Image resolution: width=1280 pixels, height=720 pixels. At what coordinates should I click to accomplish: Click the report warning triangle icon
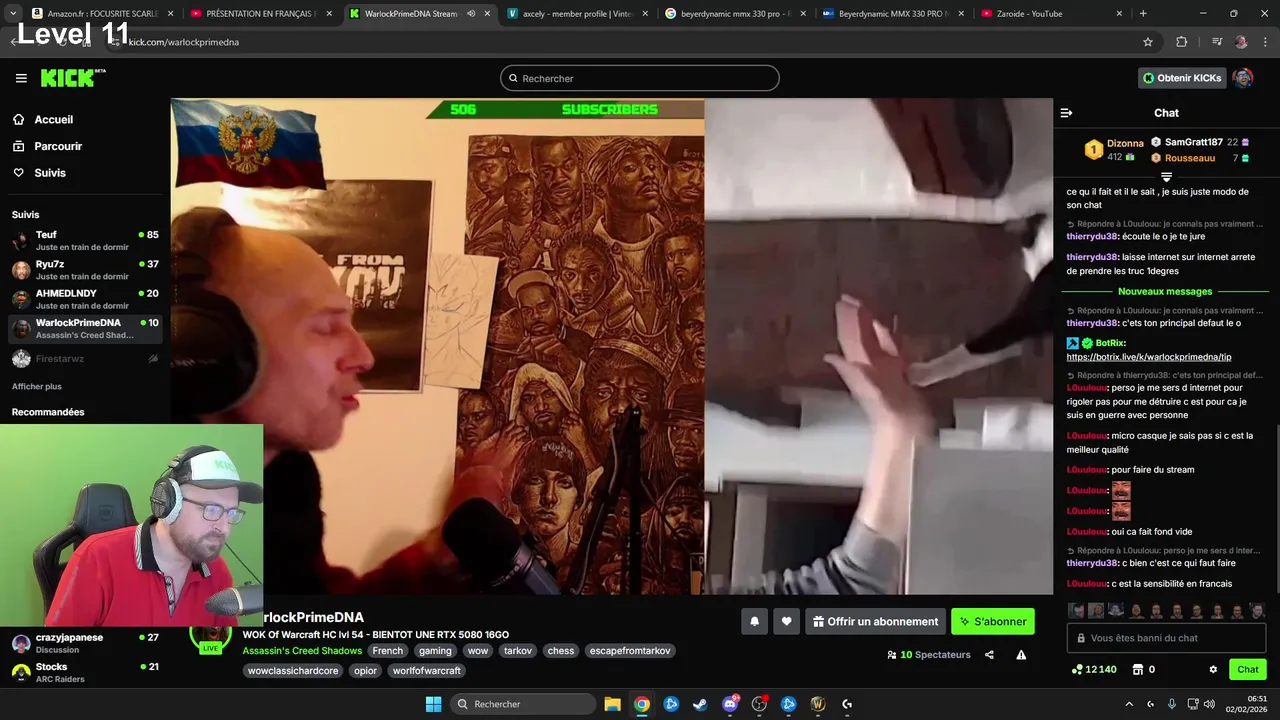pos(1021,655)
